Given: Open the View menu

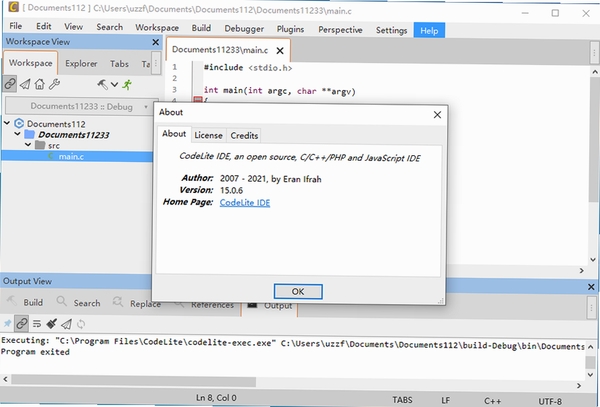Looking at the screenshot, I should (73, 27).
